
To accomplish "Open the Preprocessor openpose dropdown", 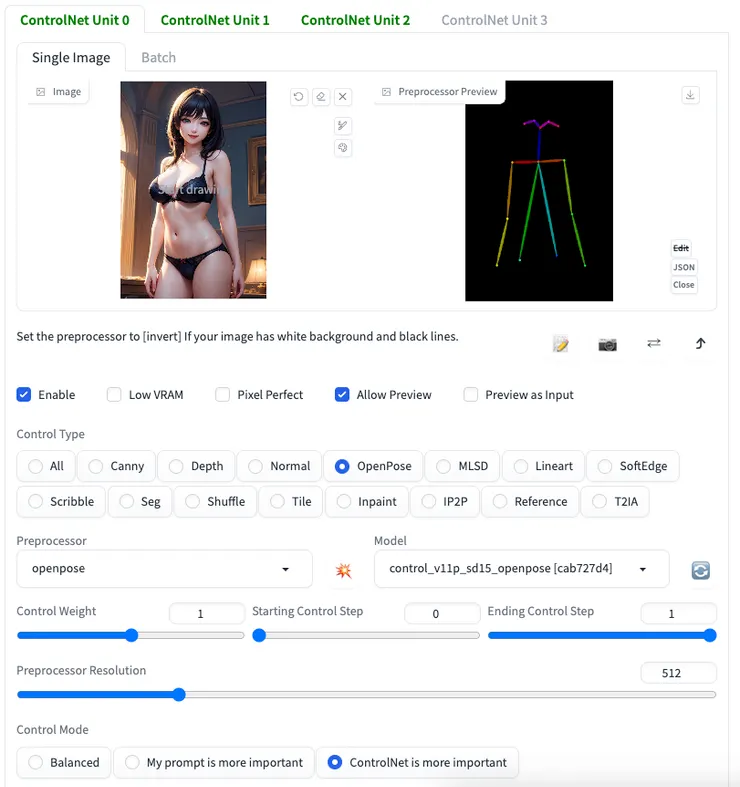I will [165, 569].
